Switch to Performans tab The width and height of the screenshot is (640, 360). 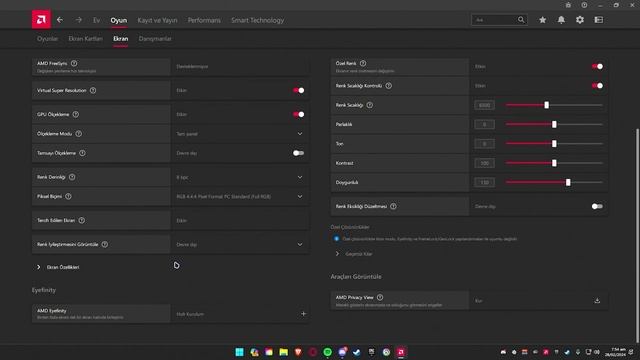(204, 20)
